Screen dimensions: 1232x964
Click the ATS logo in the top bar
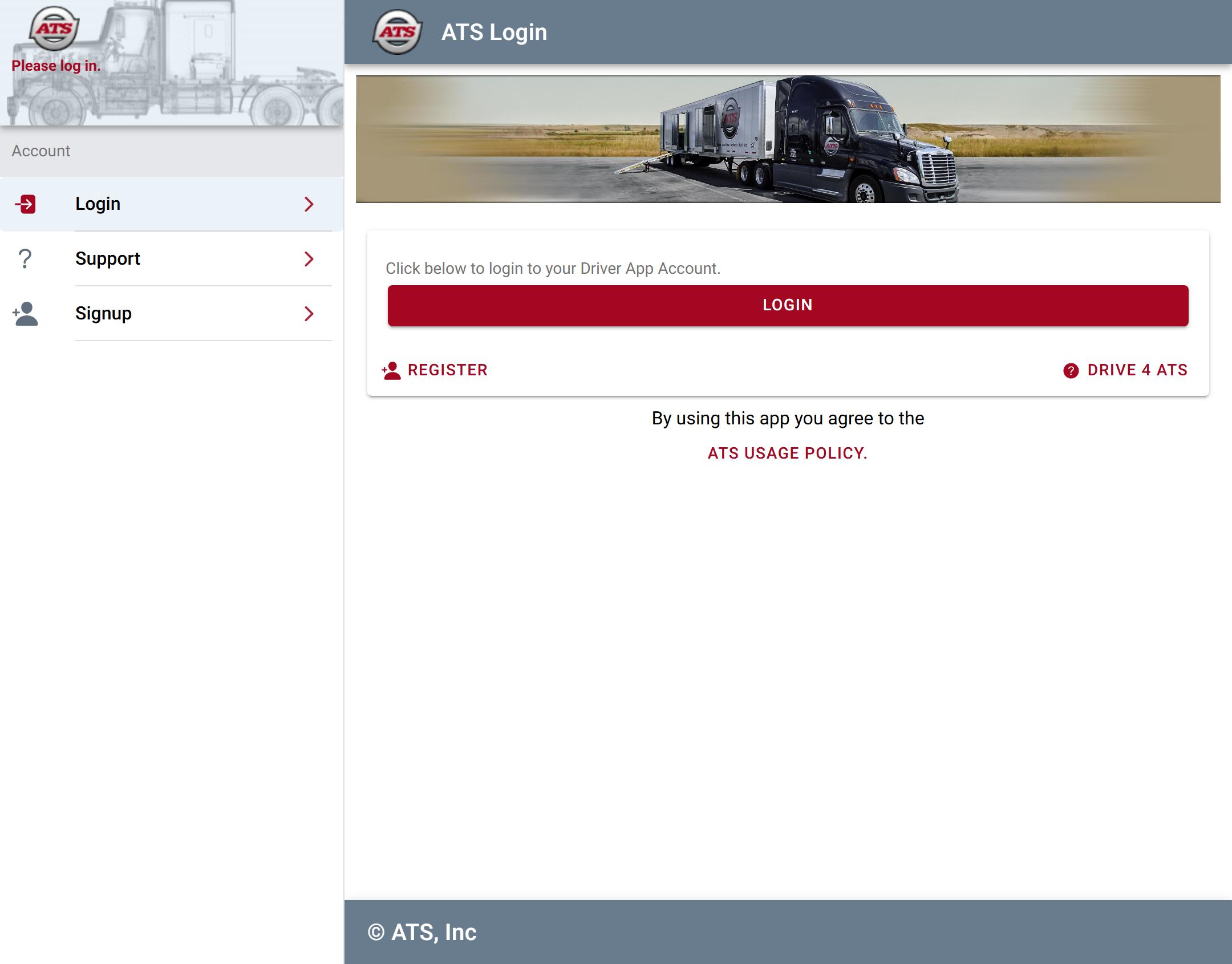tap(398, 32)
